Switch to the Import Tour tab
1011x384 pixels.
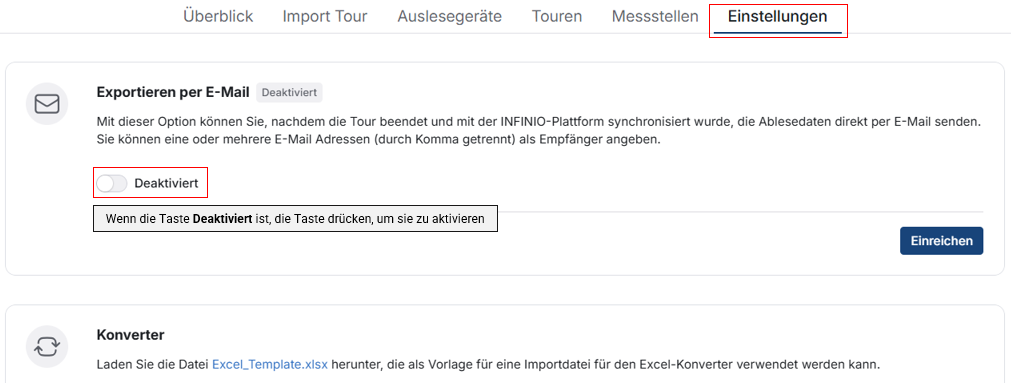[x=325, y=16]
